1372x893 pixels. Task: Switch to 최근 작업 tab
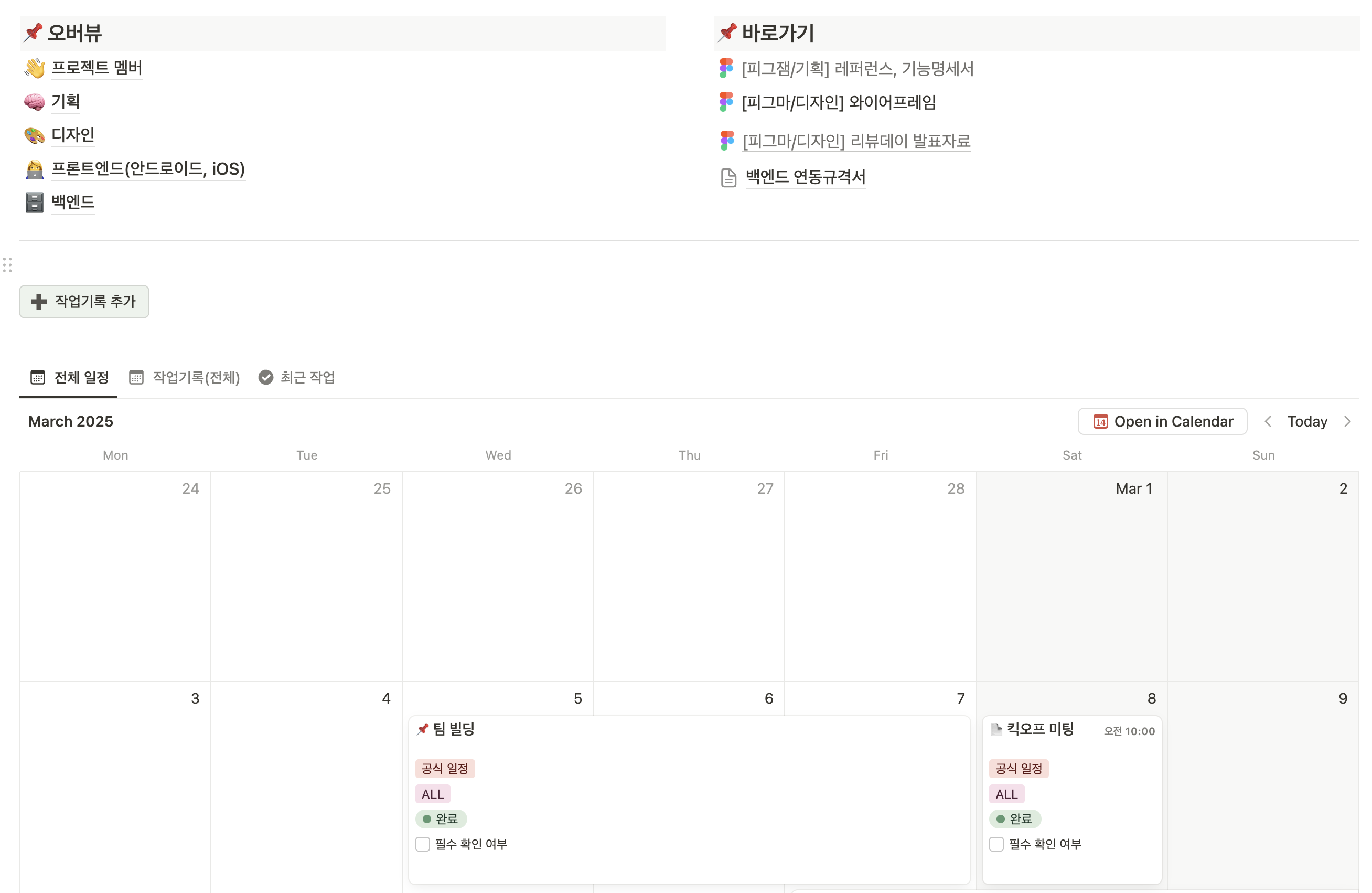tap(297, 377)
